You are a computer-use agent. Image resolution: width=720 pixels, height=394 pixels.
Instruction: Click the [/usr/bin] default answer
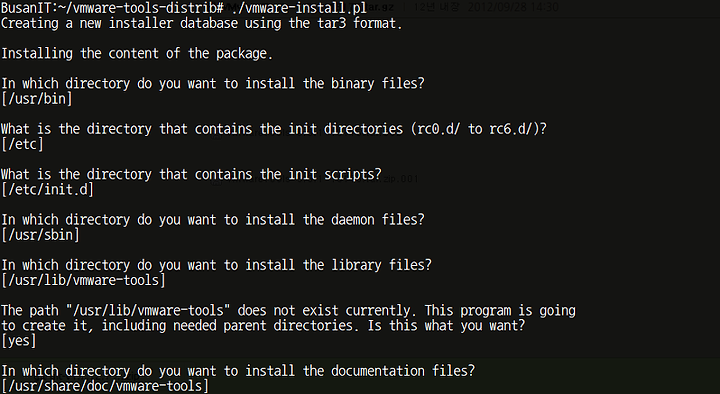click(37, 99)
